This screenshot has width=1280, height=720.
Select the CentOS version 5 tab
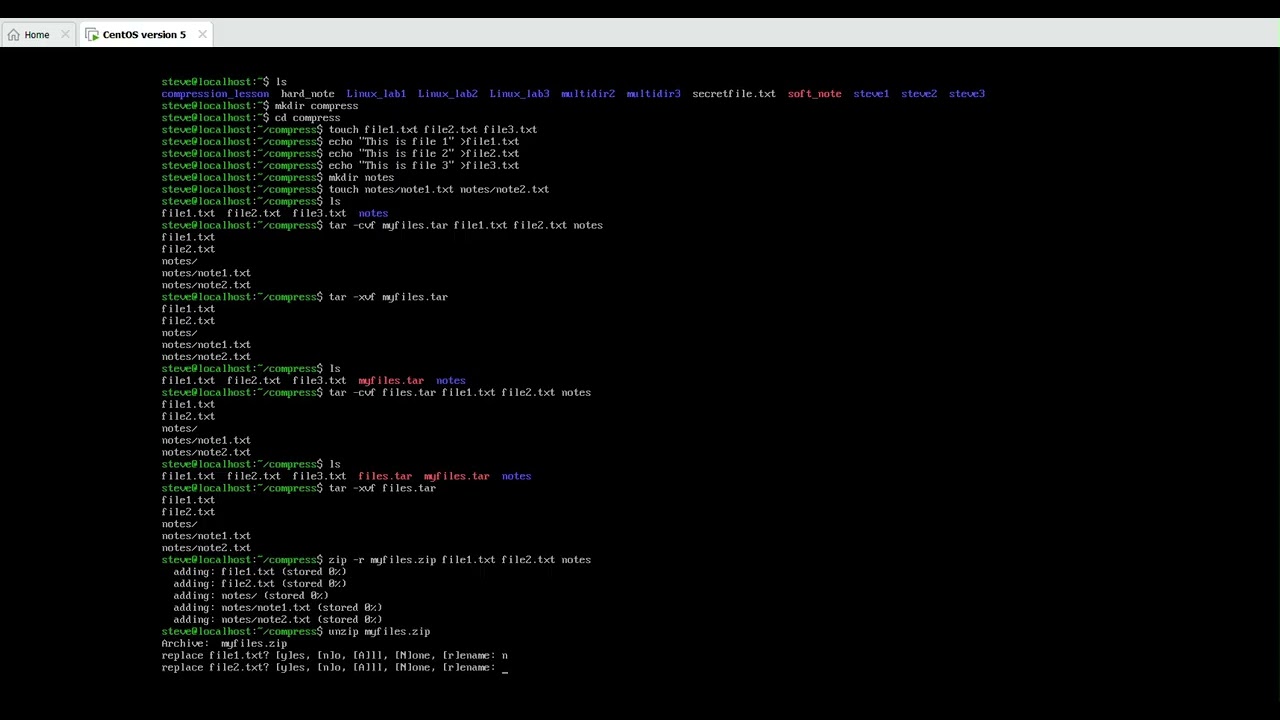tap(144, 34)
